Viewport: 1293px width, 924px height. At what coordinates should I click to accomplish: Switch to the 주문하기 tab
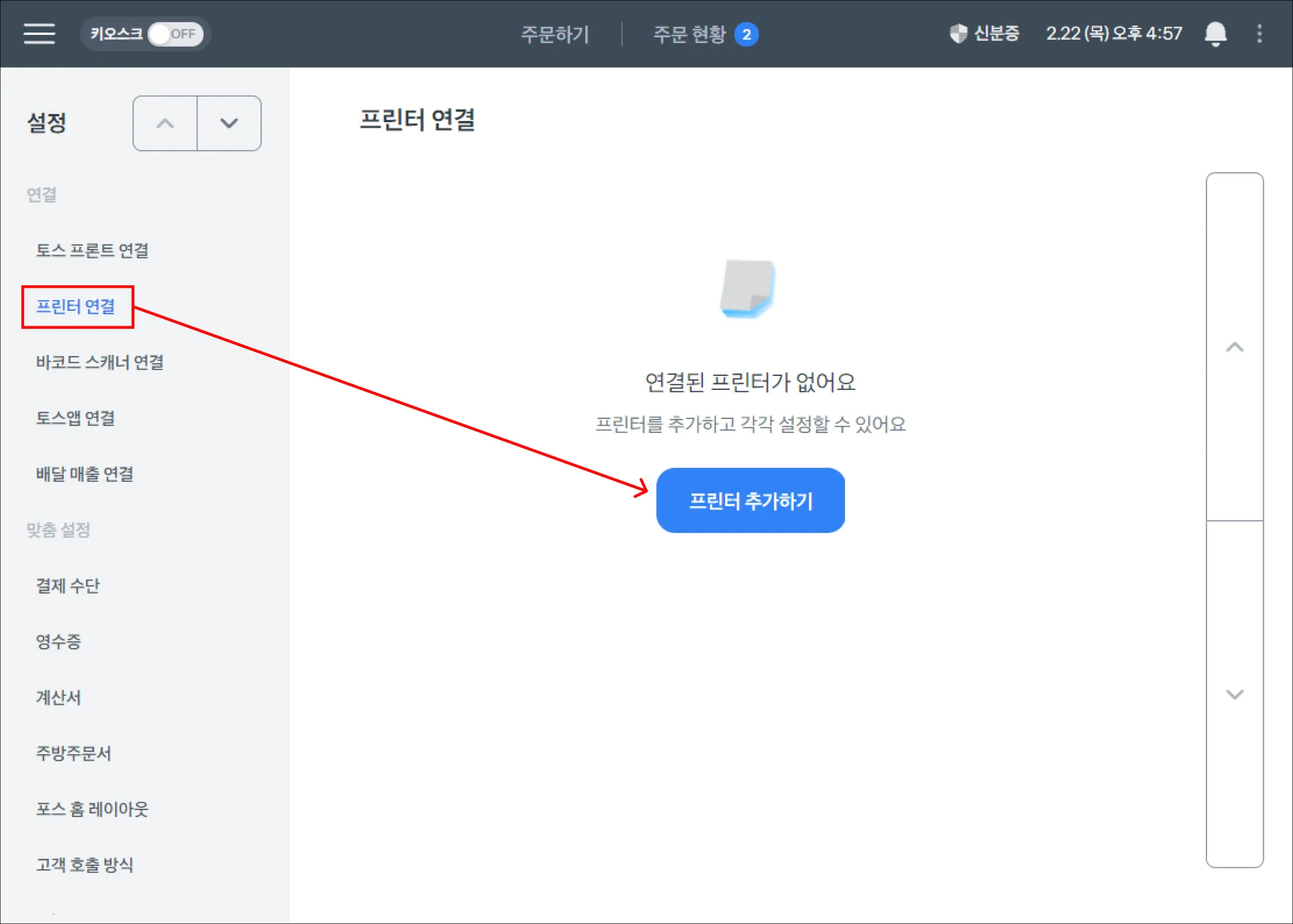coord(554,34)
